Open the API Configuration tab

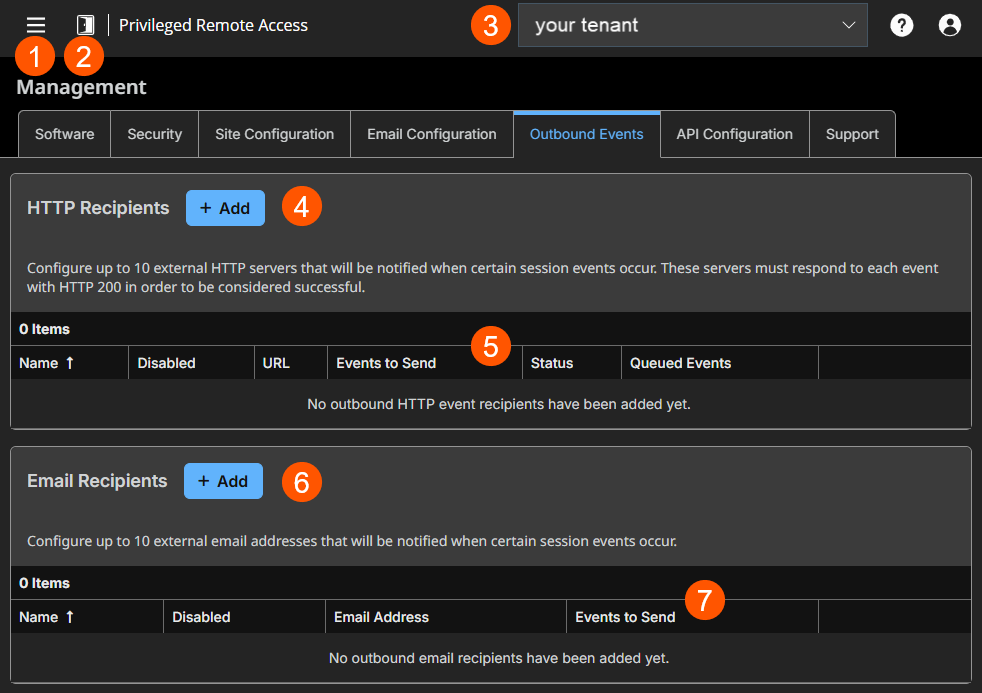(x=734, y=133)
